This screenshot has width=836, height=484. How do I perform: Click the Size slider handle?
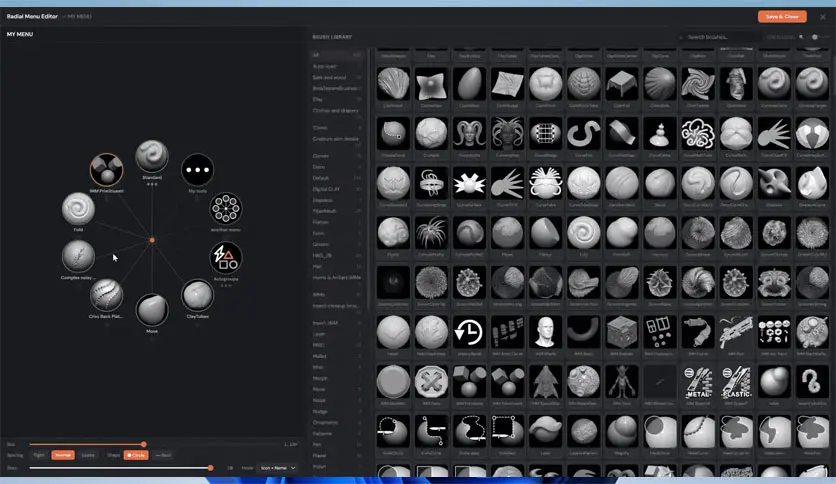[x=143, y=444]
